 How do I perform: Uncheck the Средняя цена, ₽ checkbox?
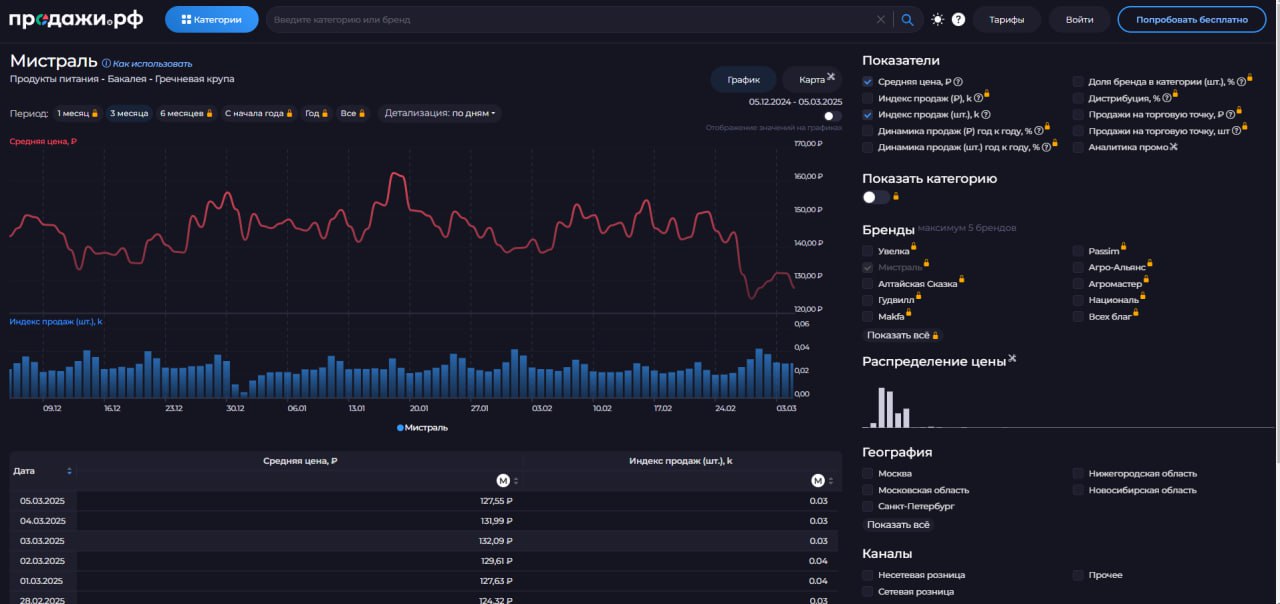click(868, 82)
